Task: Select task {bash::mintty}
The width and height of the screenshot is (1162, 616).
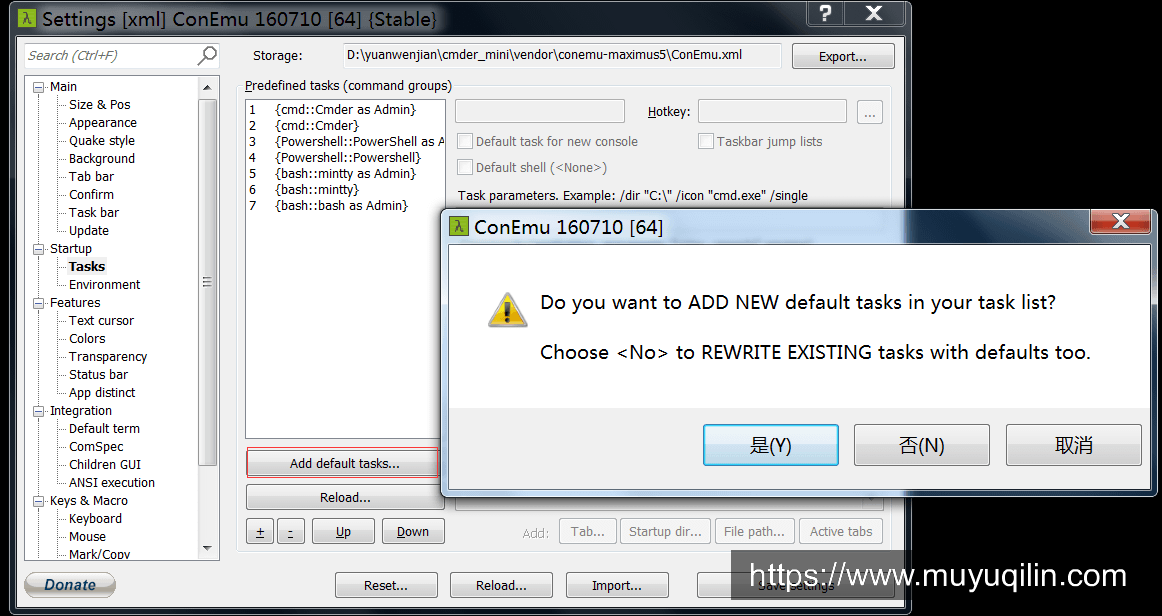Action: 346,190
